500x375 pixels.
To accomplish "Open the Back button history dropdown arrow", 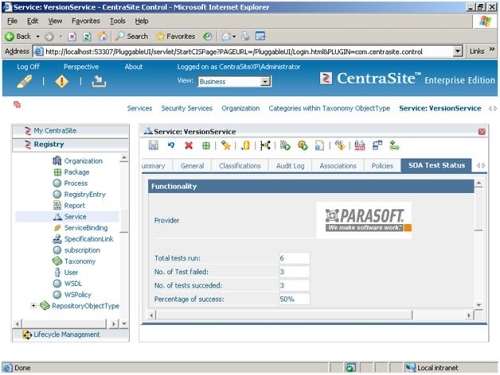I will pos(38,36).
